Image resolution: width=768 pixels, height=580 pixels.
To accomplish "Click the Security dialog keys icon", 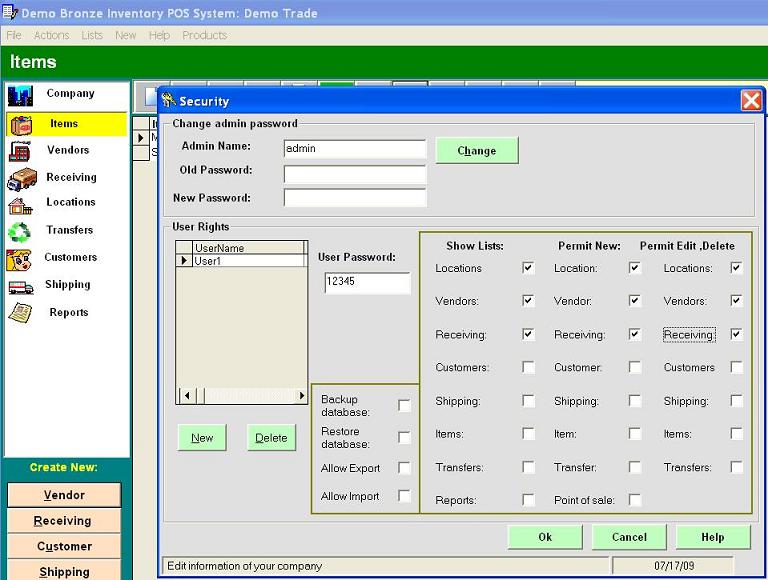I will coord(168,100).
